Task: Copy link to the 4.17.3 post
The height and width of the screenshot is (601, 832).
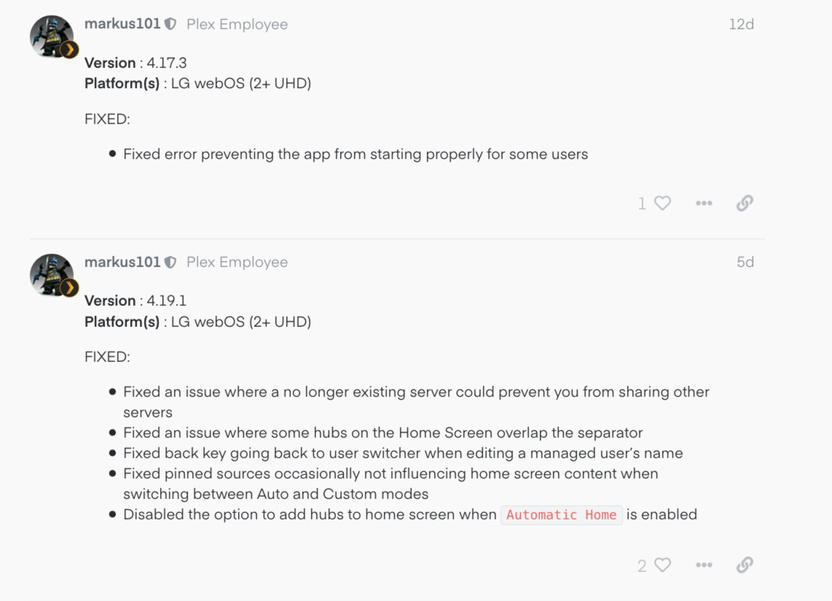Action: 745,203
